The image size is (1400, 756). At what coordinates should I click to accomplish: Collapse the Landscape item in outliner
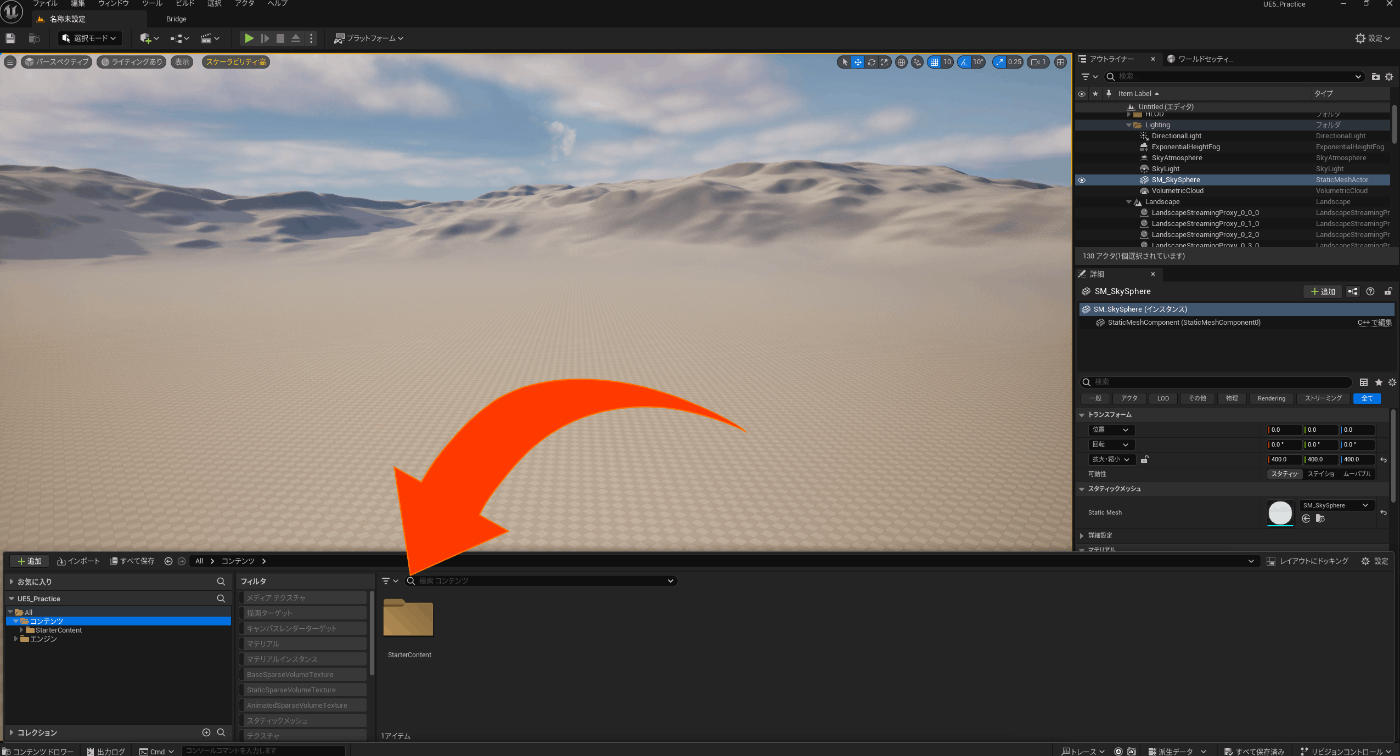1129,202
